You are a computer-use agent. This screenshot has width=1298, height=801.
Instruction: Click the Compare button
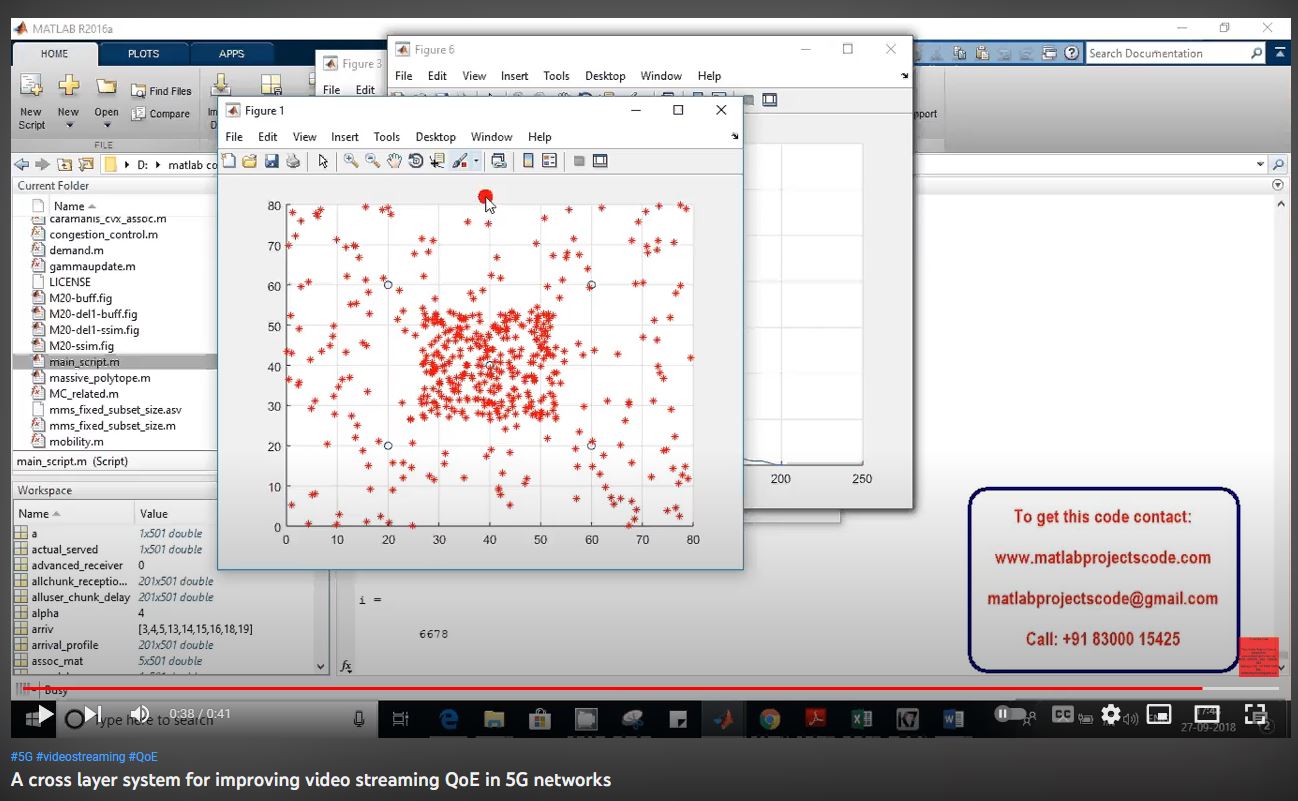click(160, 114)
